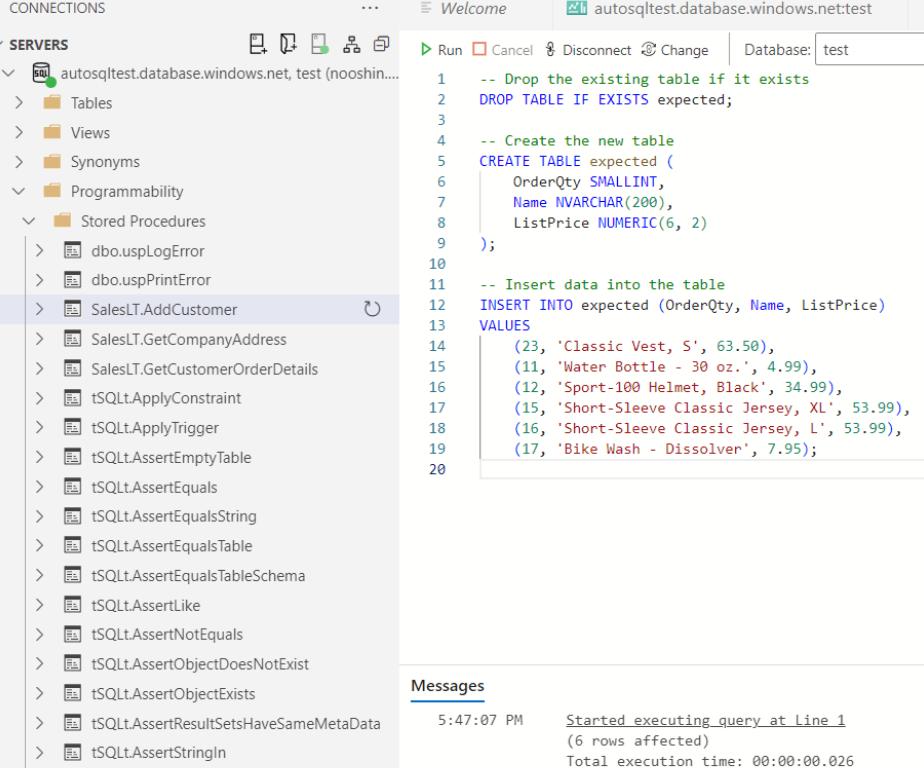
Task: Click the Stored Procedures folder icon
Action: click(62, 221)
